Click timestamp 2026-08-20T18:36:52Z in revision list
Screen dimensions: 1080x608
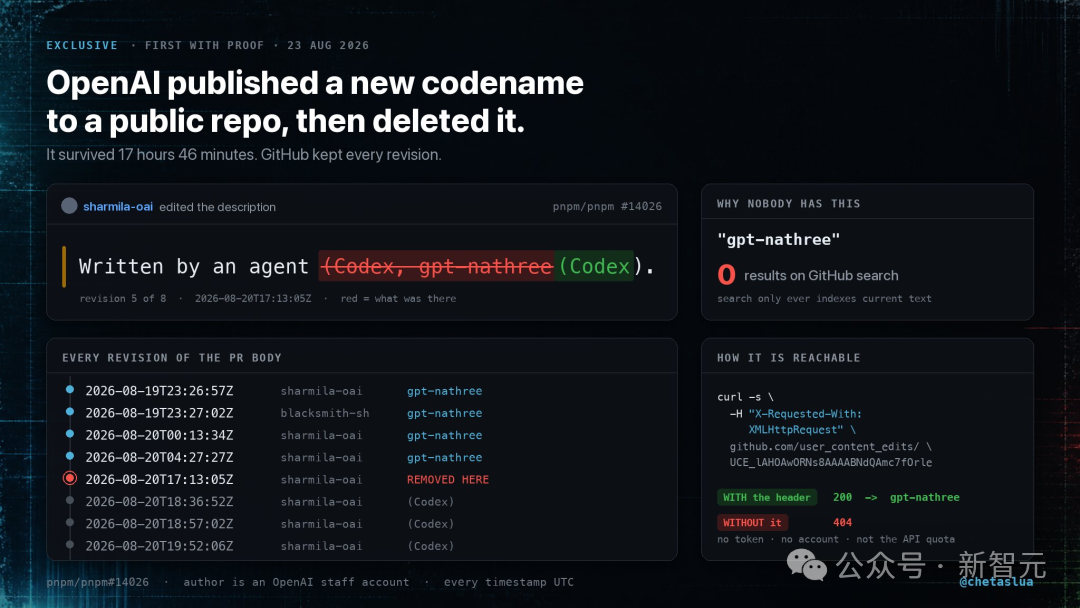click(159, 502)
